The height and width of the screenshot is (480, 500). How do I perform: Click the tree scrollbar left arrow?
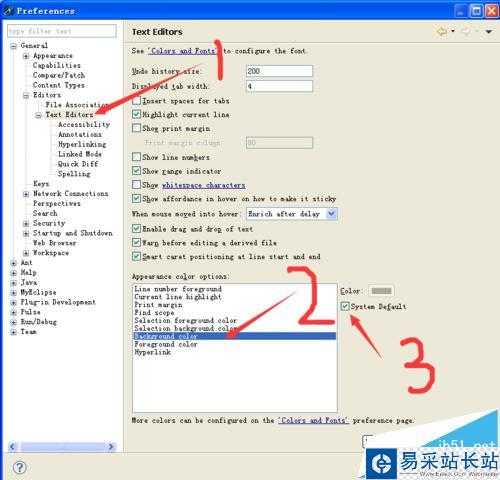(x=12, y=447)
